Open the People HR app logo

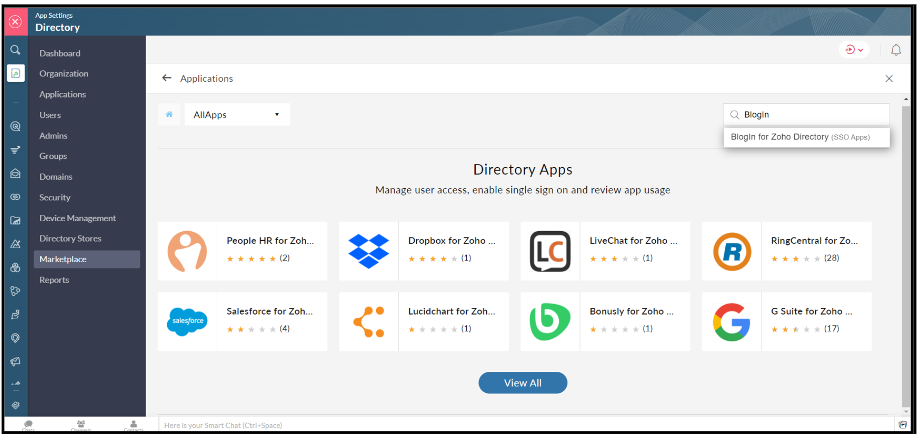click(x=187, y=251)
